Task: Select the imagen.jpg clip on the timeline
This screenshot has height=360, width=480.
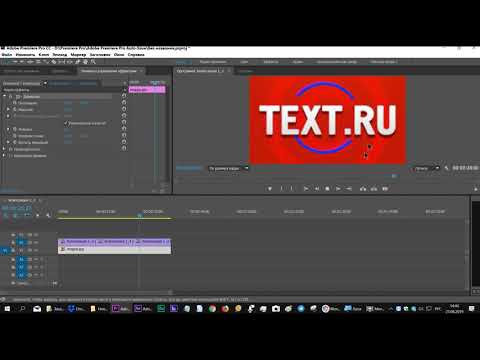Action: click(115, 250)
